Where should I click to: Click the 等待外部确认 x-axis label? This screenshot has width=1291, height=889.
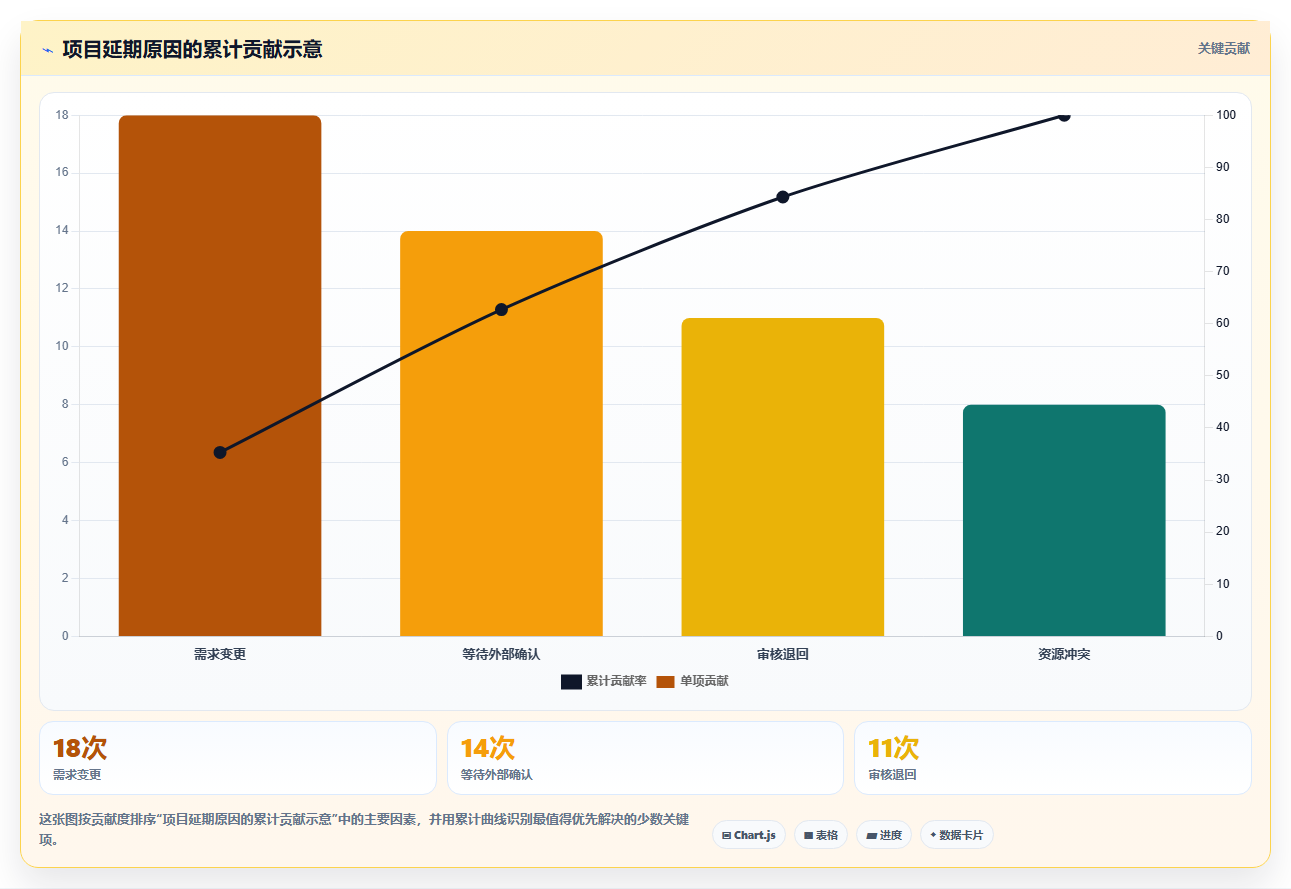[x=501, y=654]
